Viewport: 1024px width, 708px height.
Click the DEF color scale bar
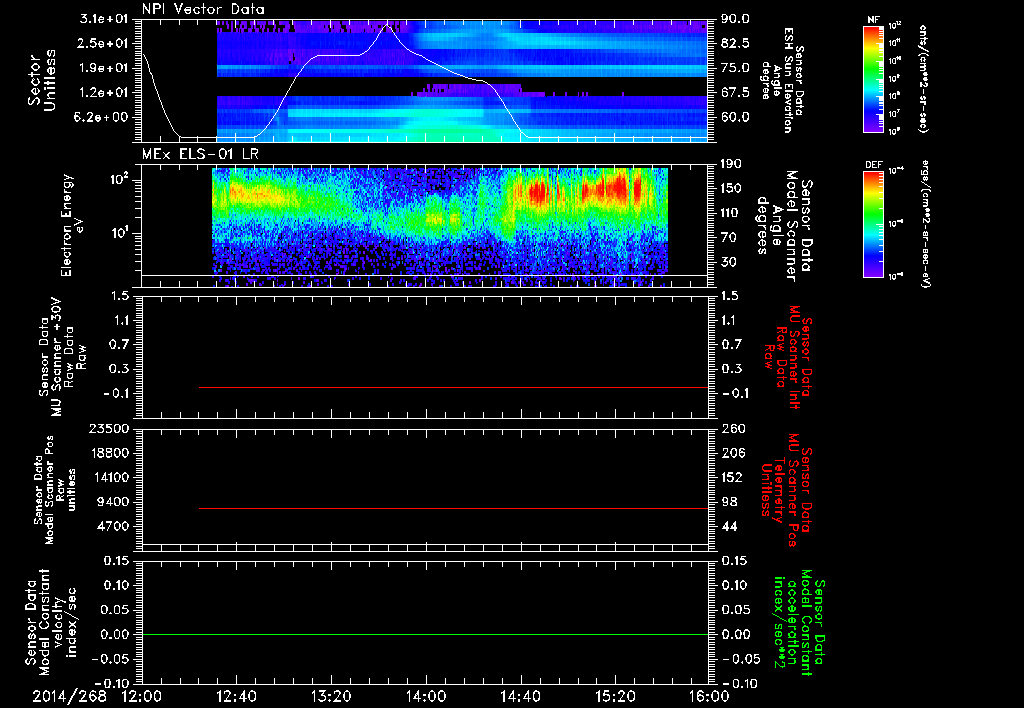873,223
